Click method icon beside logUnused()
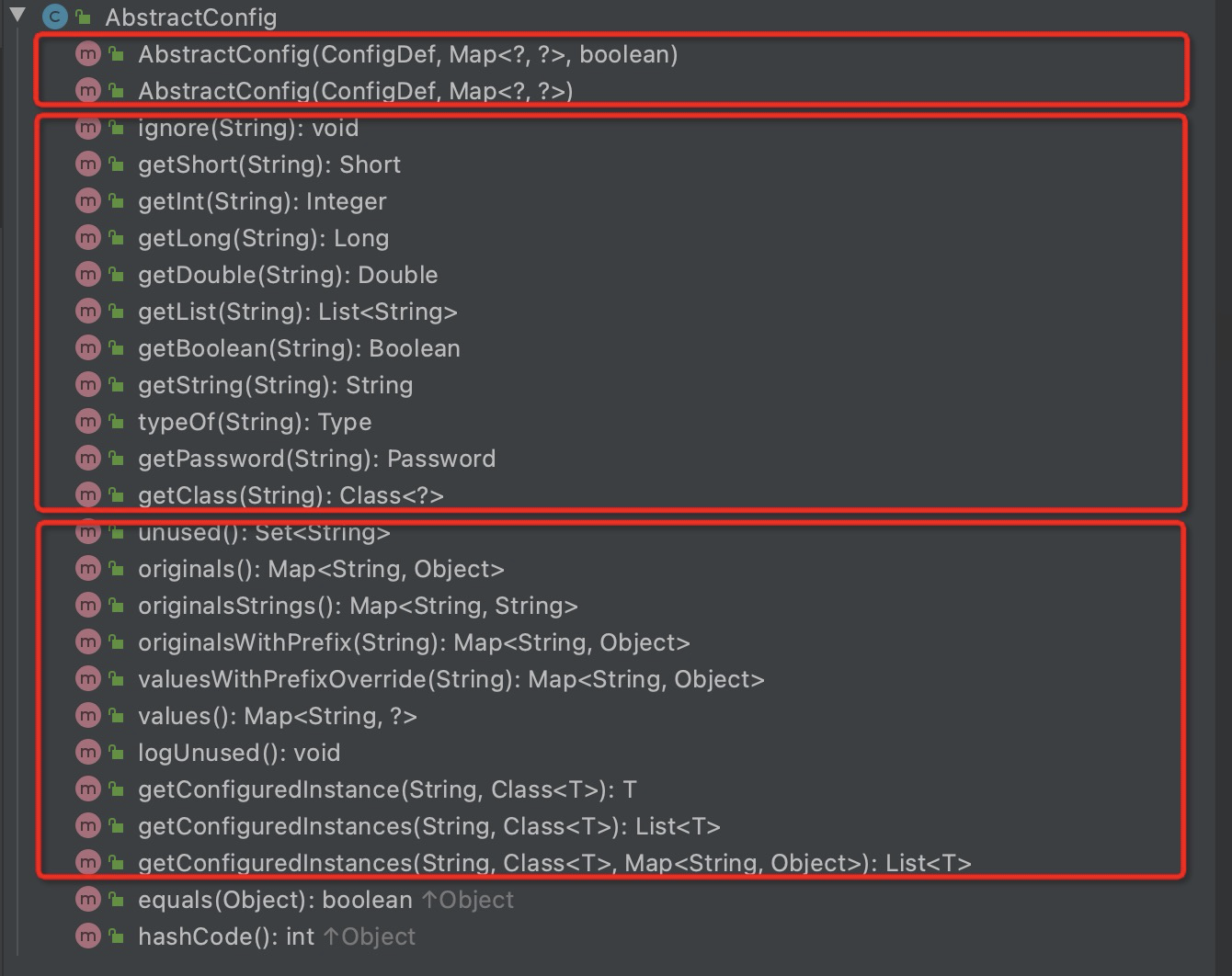1232x976 pixels. tap(87, 753)
